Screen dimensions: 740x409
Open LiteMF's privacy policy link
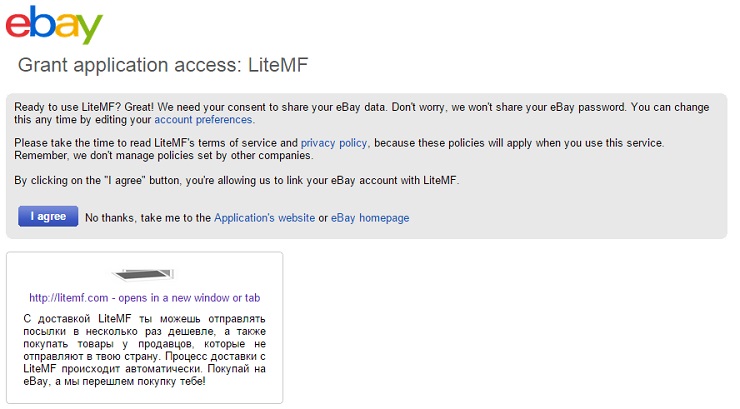click(x=334, y=143)
